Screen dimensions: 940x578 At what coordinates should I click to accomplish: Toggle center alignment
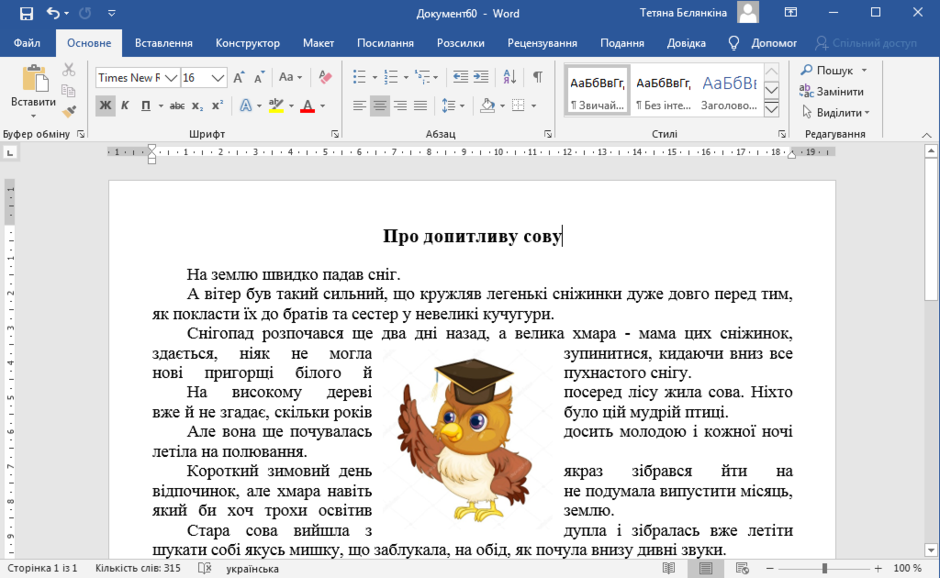point(379,106)
